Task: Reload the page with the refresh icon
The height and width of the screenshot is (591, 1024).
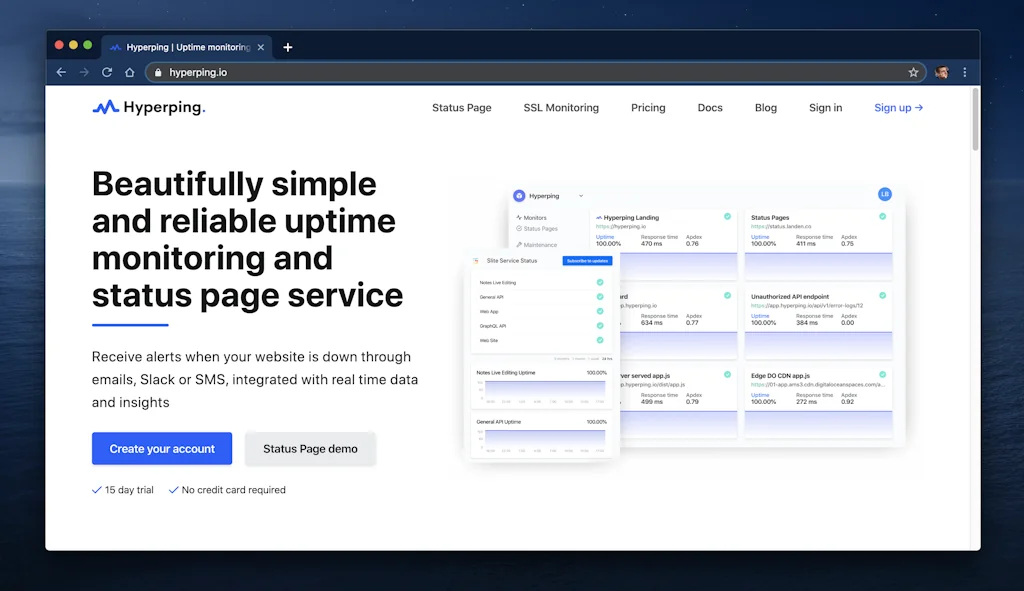Action: coord(107,73)
